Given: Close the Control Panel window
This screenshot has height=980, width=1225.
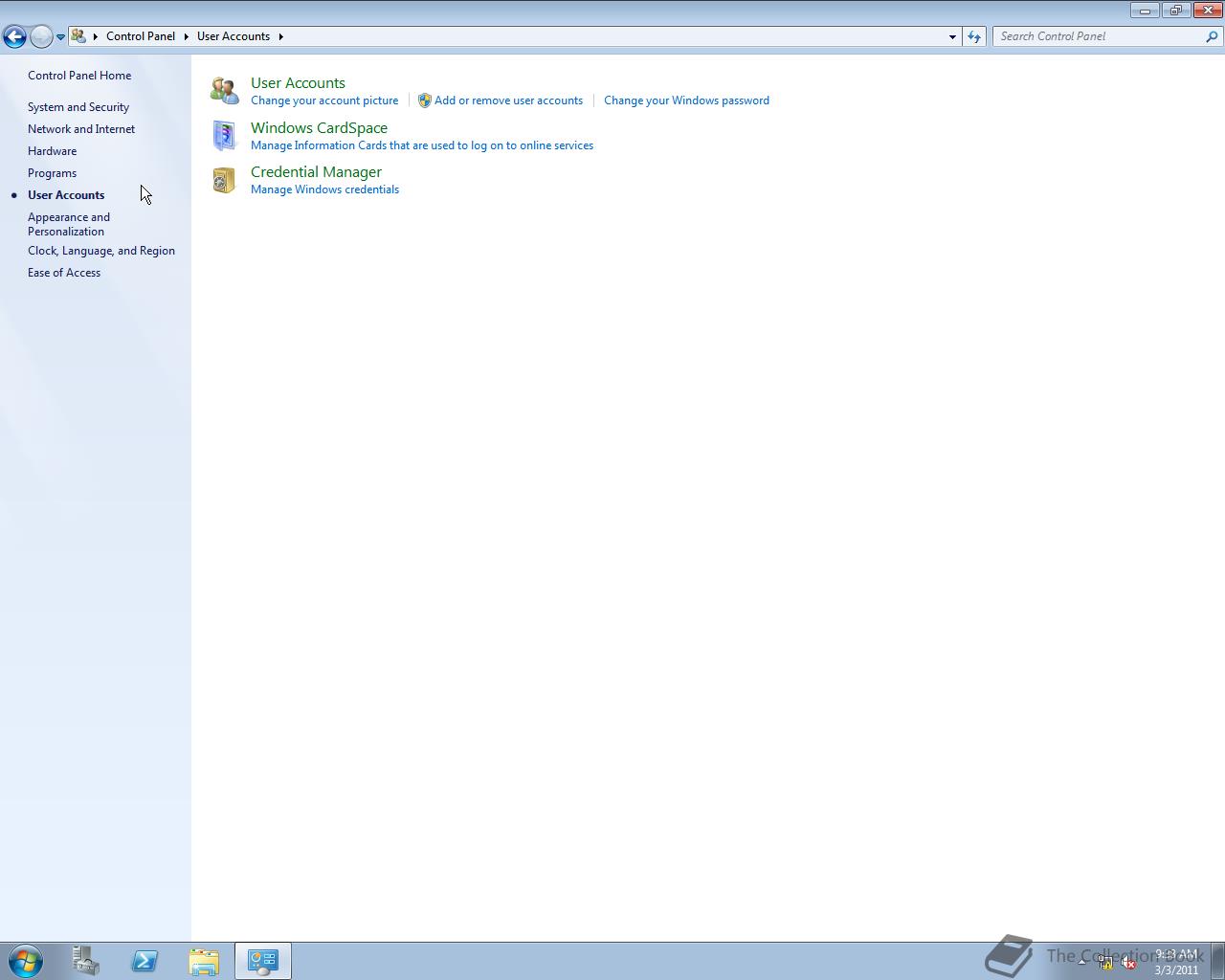Looking at the screenshot, I should tap(1208, 11).
